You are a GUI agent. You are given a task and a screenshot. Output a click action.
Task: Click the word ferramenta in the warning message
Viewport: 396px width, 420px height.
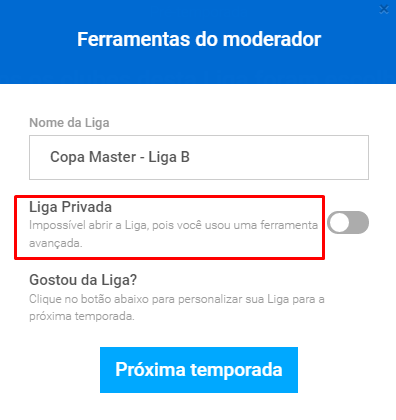point(289,225)
